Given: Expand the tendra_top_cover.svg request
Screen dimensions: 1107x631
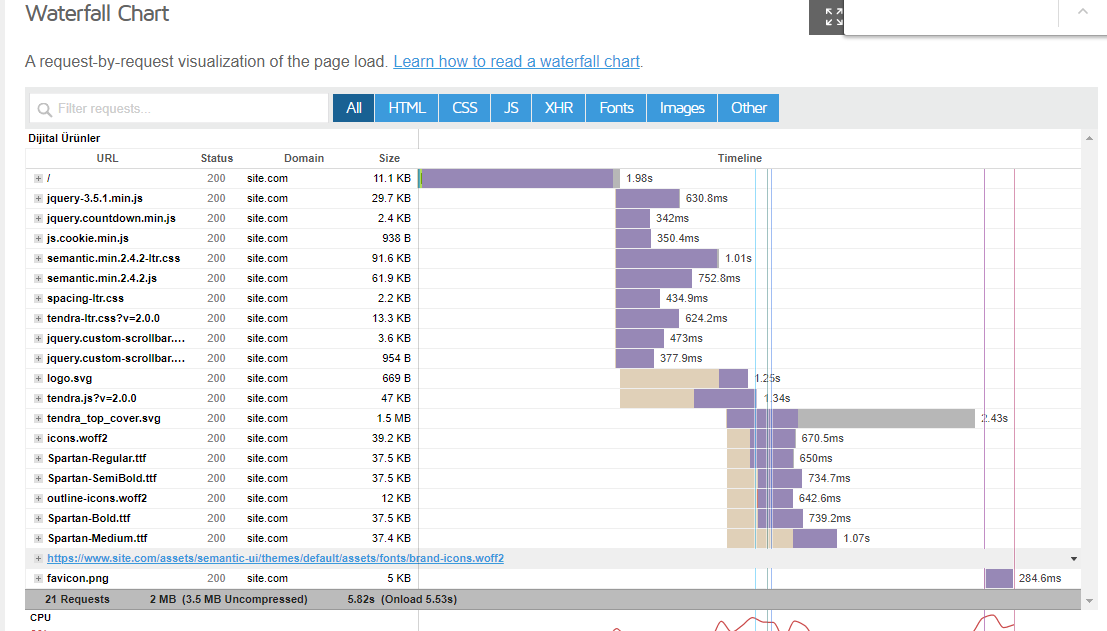Looking at the screenshot, I should 38,419.
